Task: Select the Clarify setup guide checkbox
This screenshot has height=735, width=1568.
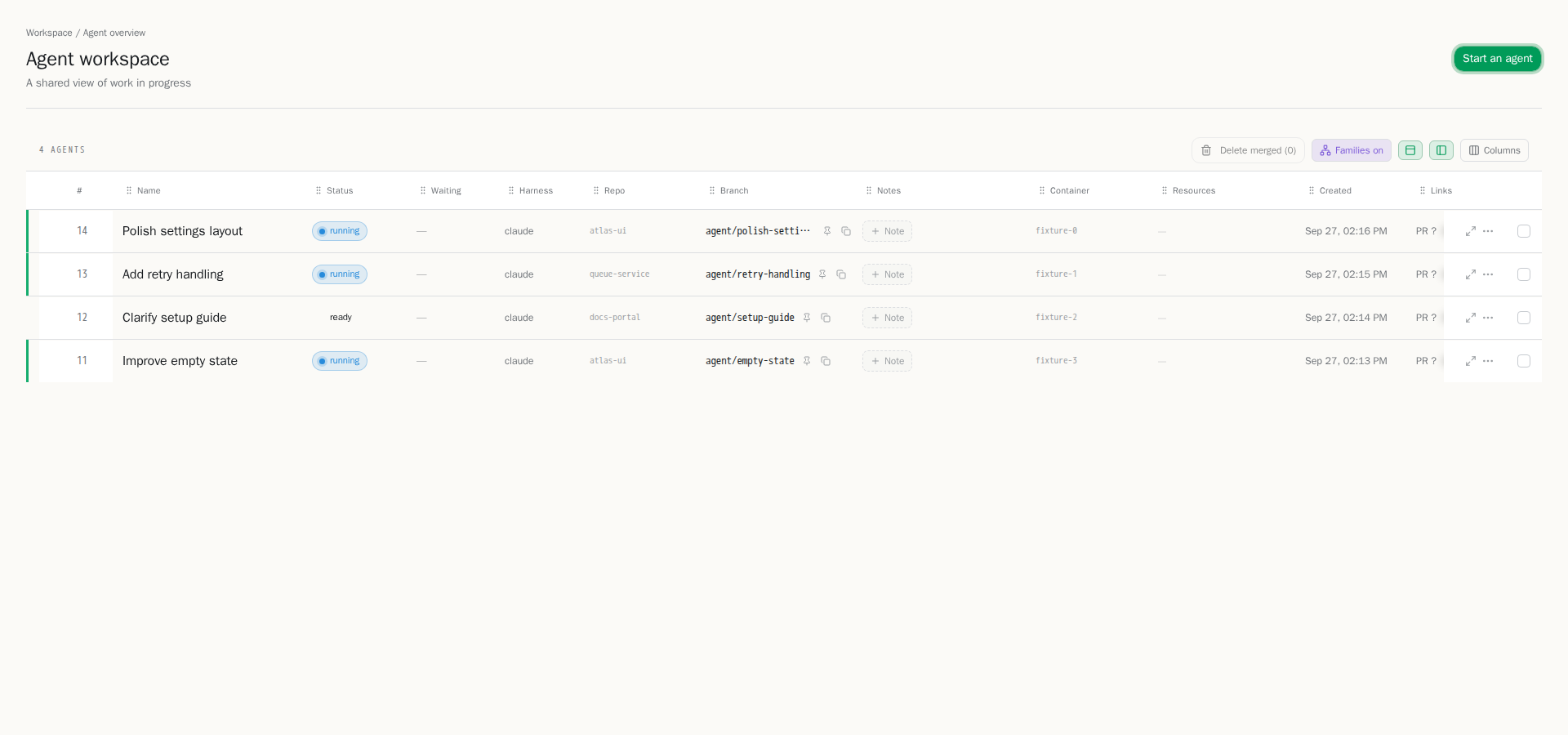Action: pos(1524,318)
